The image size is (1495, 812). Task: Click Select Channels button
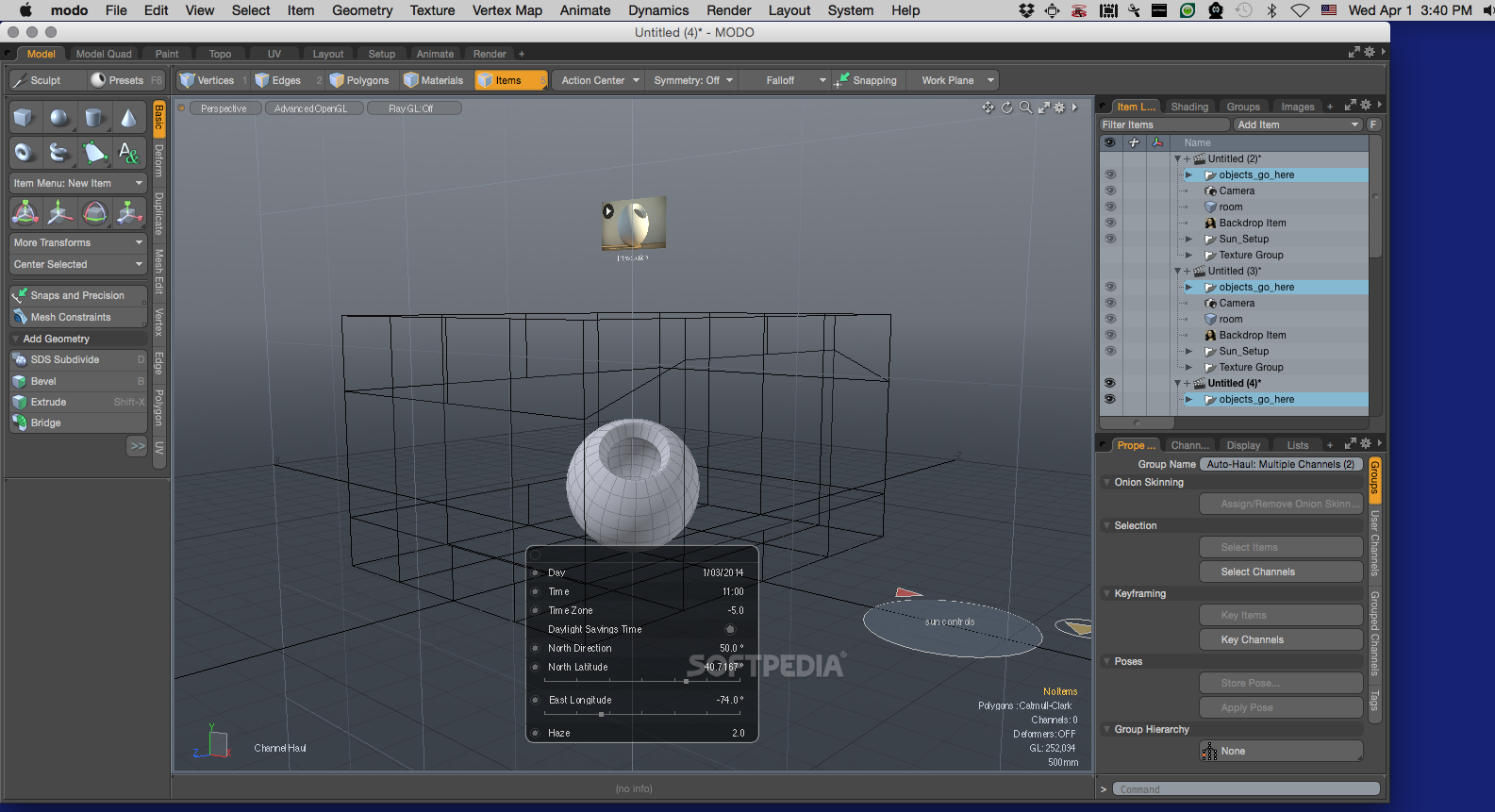tap(1281, 572)
